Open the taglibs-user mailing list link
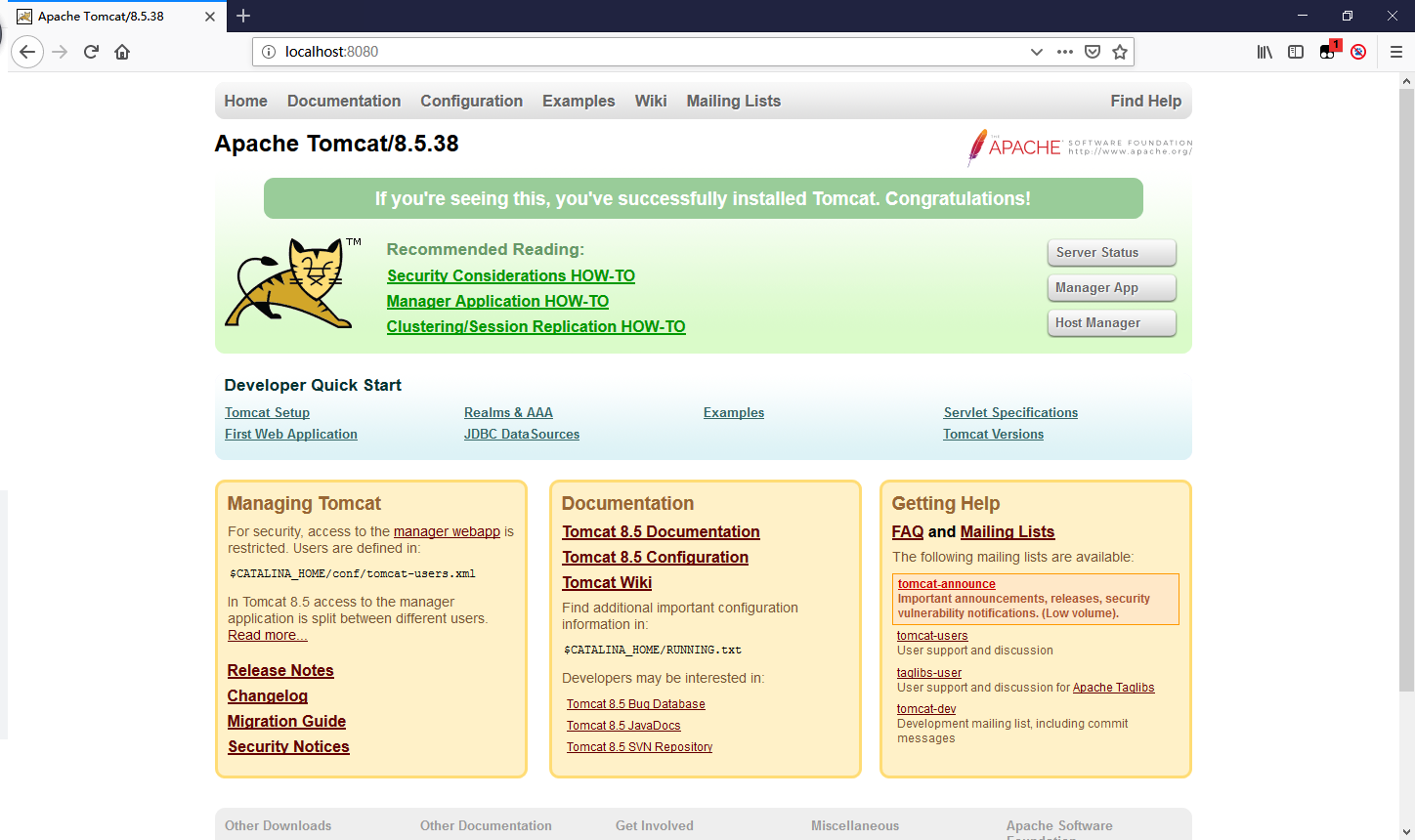Viewport: 1415px width, 840px height. point(929,673)
